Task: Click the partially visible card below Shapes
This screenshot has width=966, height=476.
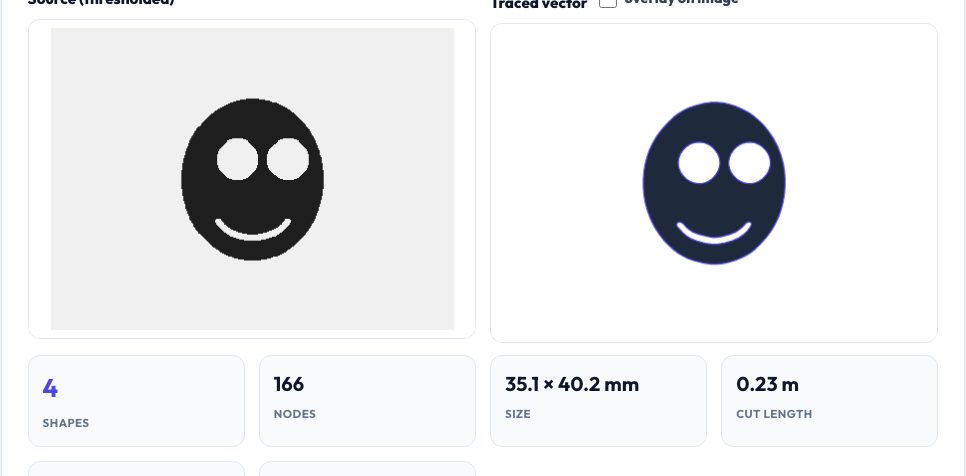Action: click(x=136, y=469)
